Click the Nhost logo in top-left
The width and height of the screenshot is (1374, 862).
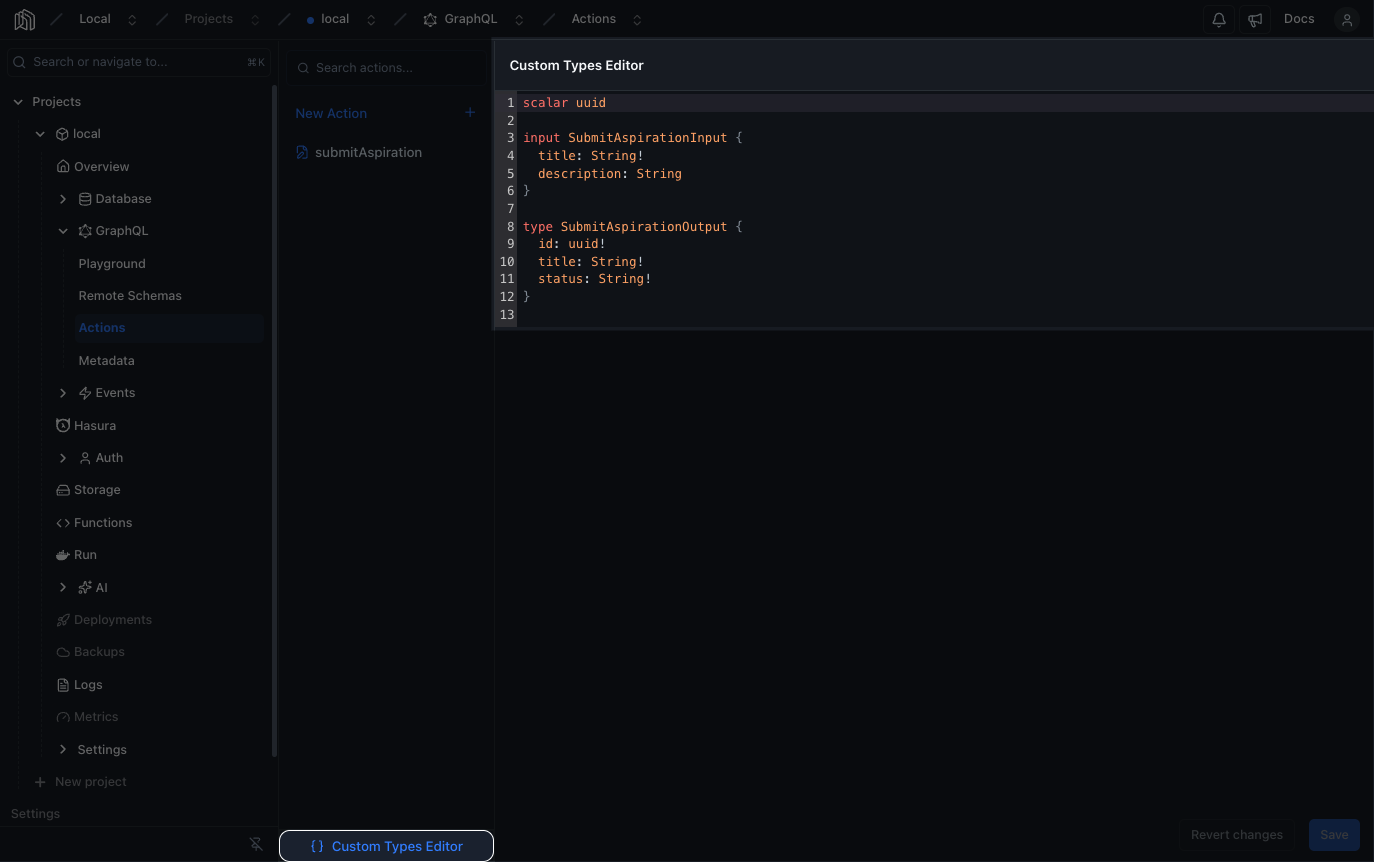(x=24, y=19)
